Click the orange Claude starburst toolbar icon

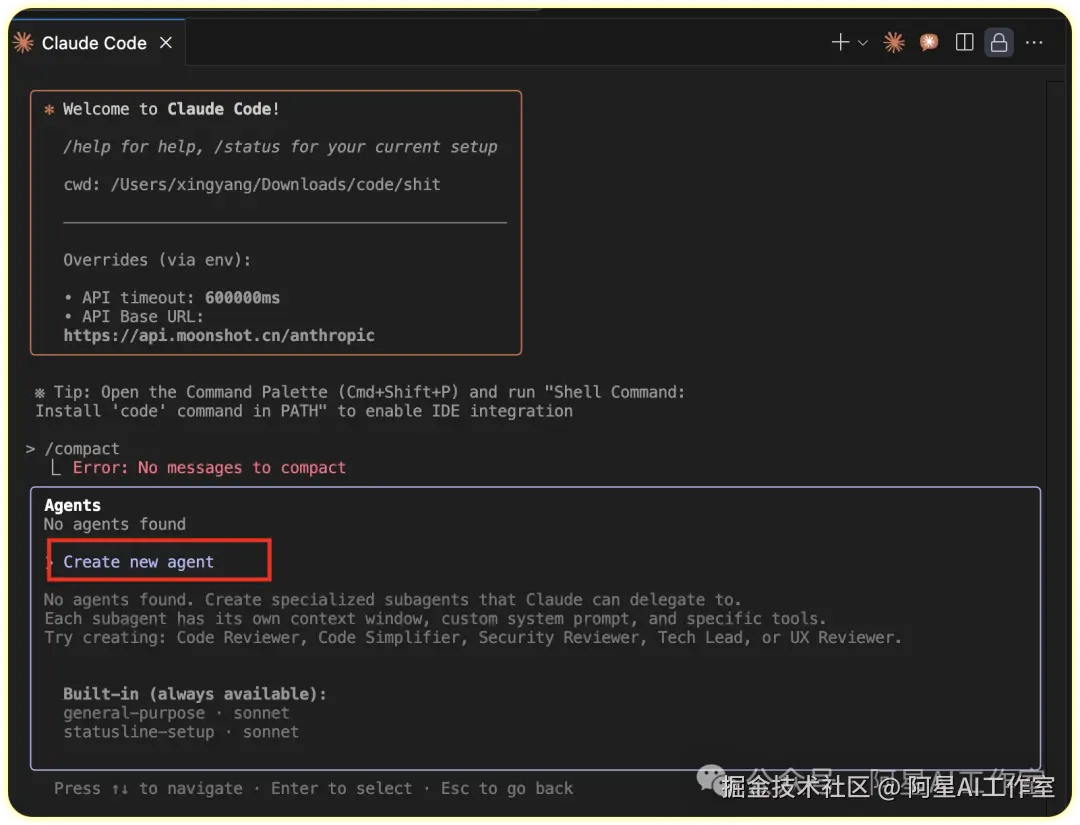[894, 43]
